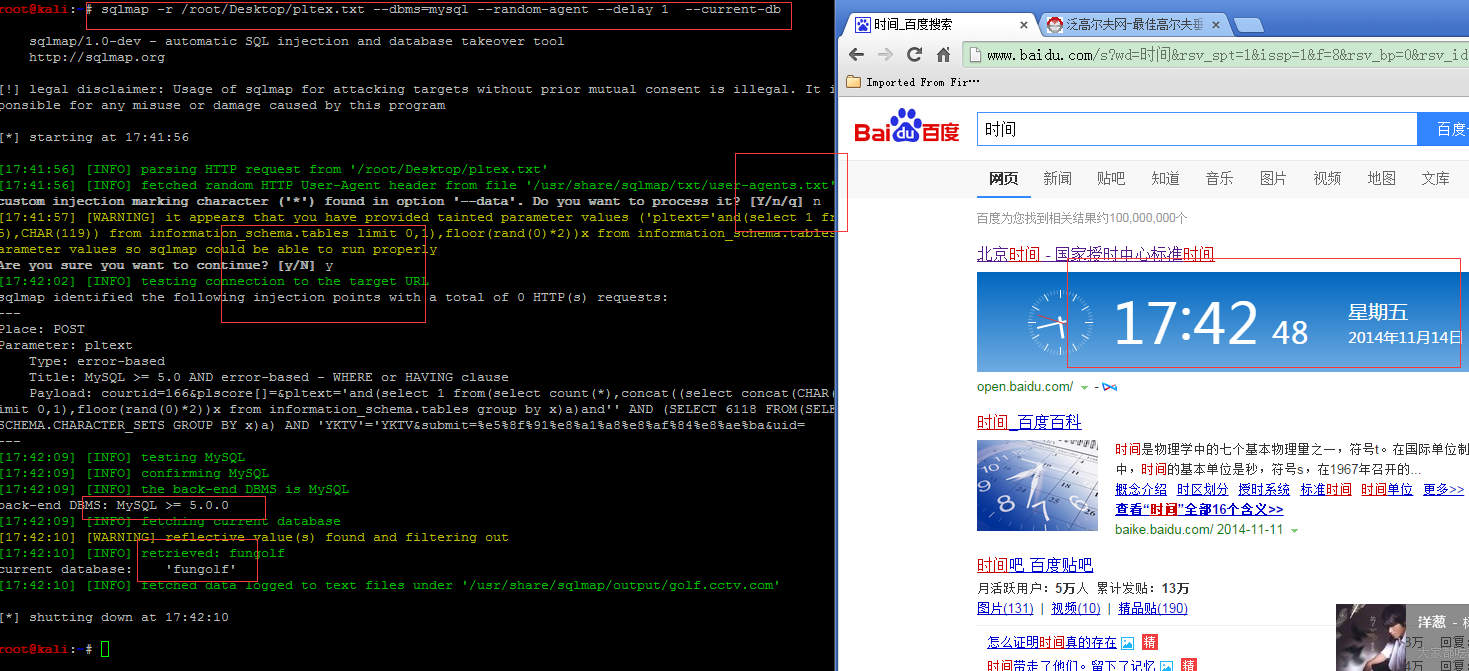Select the 贴吧 search category
Image resolution: width=1469 pixels, height=671 pixels.
(x=1111, y=178)
